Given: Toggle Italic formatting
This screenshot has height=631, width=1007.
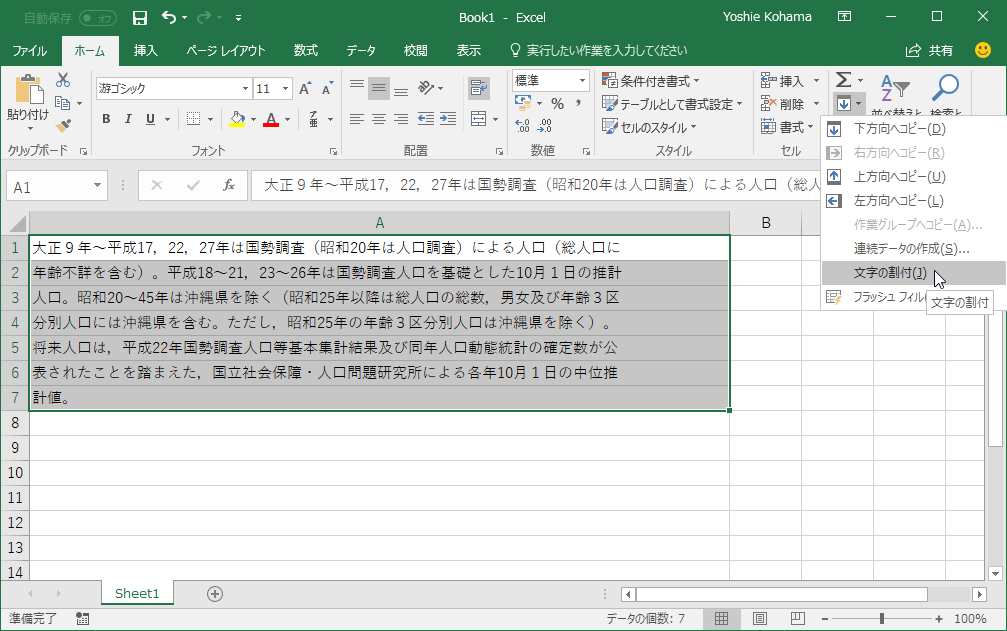Looking at the screenshot, I should (x=128, y=119).
